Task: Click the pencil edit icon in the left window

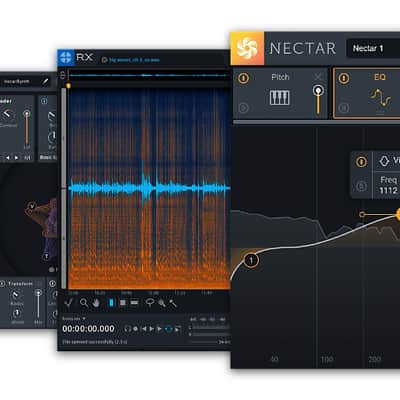Action: 45,81
